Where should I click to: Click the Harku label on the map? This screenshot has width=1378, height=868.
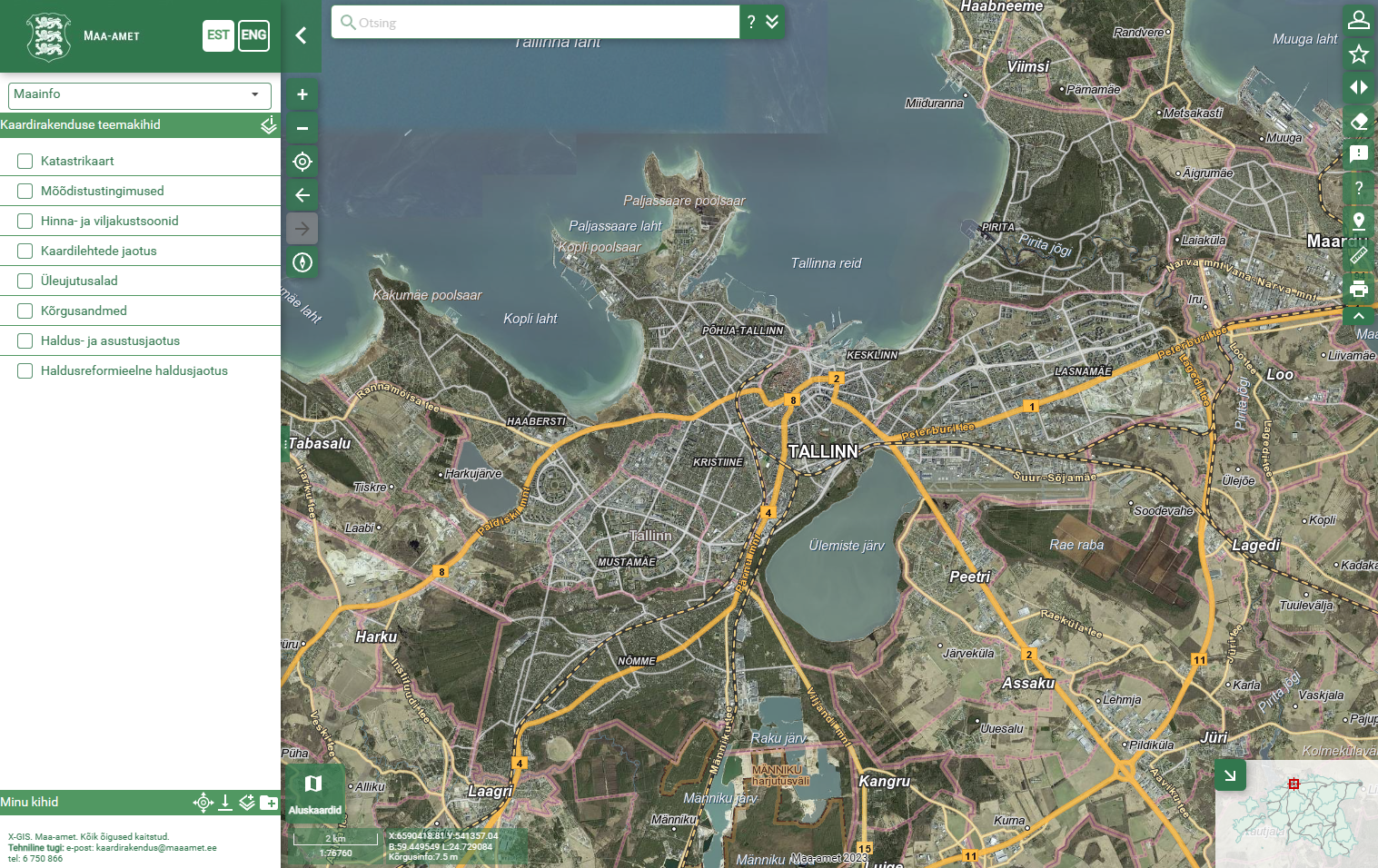point(376,637)
